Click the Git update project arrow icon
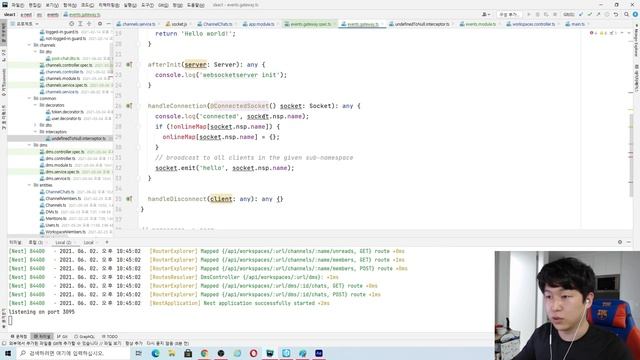 [x=581, y=14]
